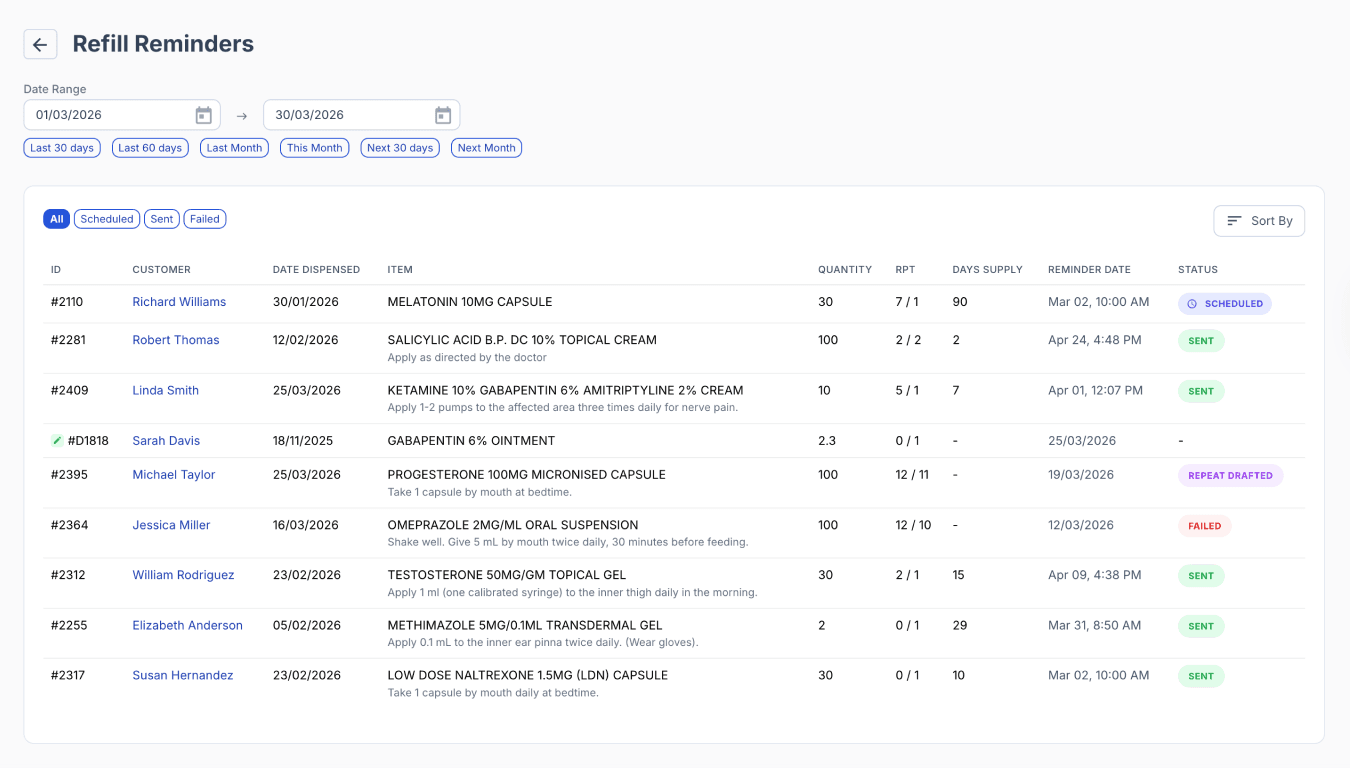Click item OMEPRAZOLE 2MG/ML ORAL SUSPENSION

513,525
